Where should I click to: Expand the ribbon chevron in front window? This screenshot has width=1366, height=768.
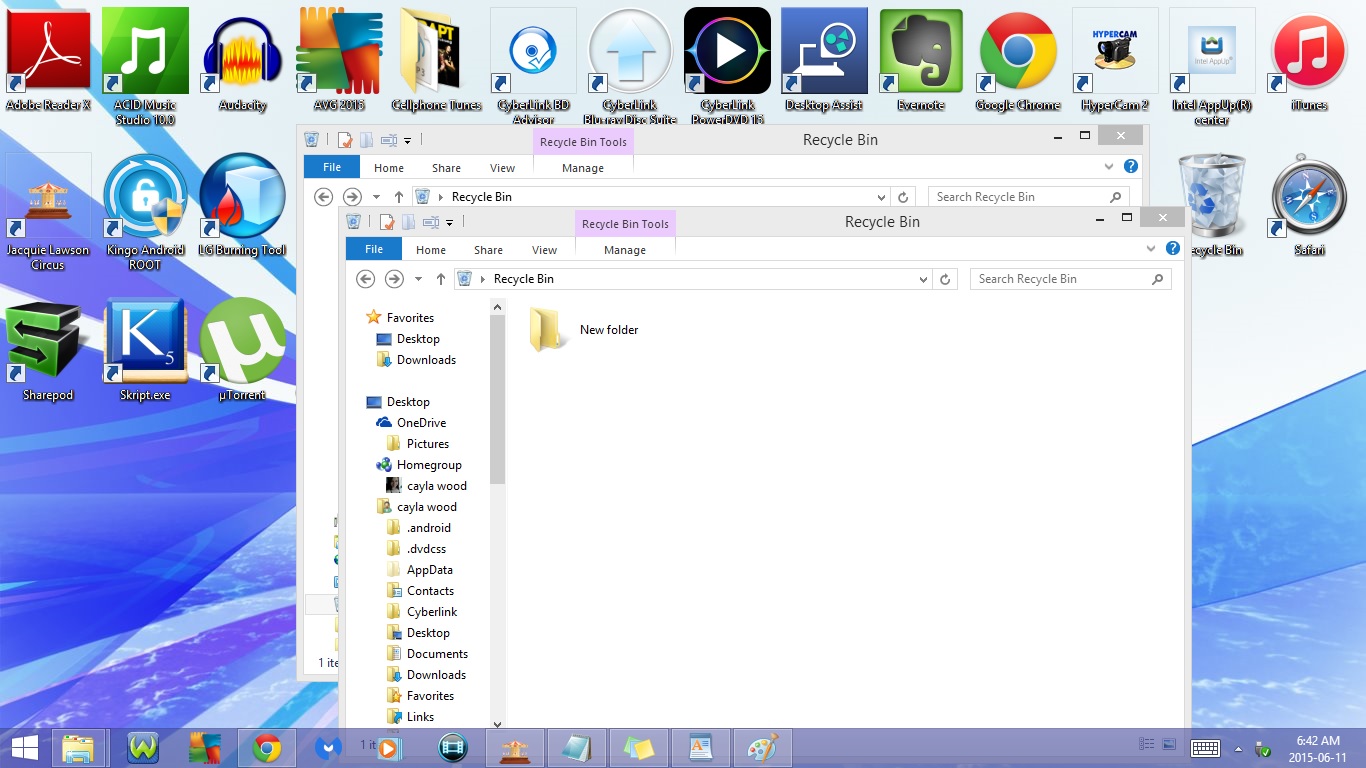click(1151, 249)
